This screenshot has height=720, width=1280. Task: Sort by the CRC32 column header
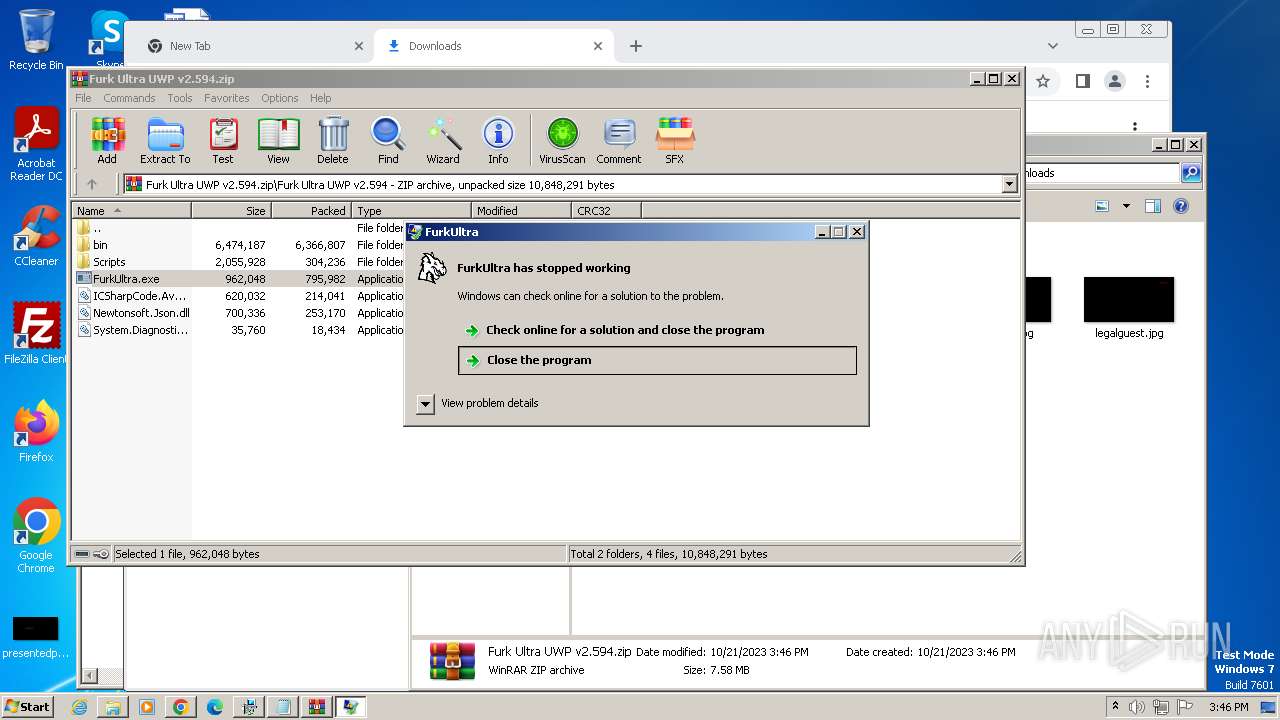606,210
